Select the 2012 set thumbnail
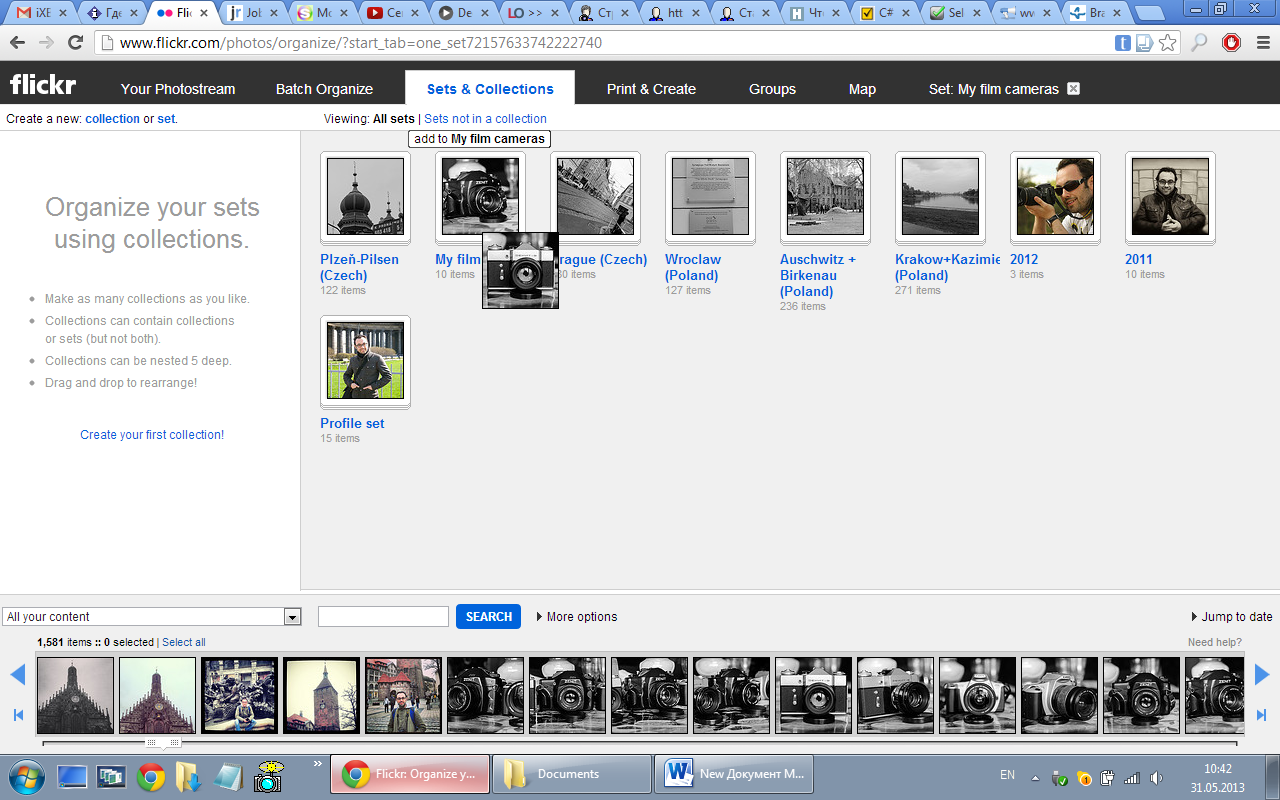 [1055, 197]
